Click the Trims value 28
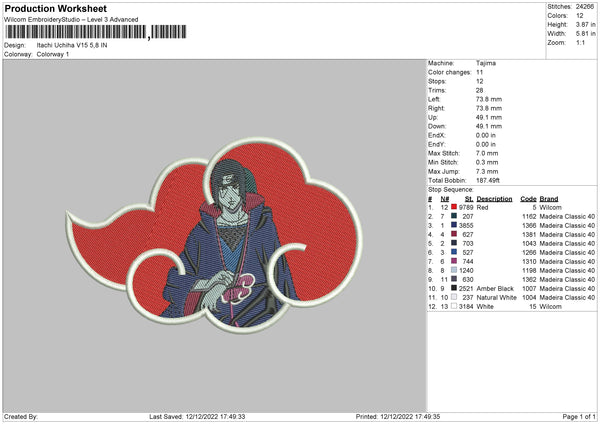Screen dimensions: 600x424 [x=479, y=90]
